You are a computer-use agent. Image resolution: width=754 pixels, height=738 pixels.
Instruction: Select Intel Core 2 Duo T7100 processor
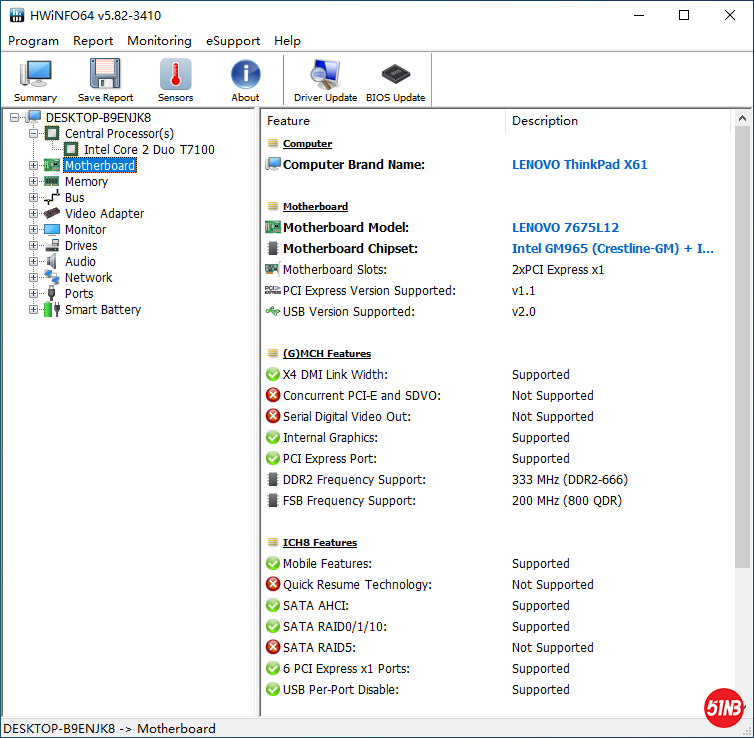point(149,150)
